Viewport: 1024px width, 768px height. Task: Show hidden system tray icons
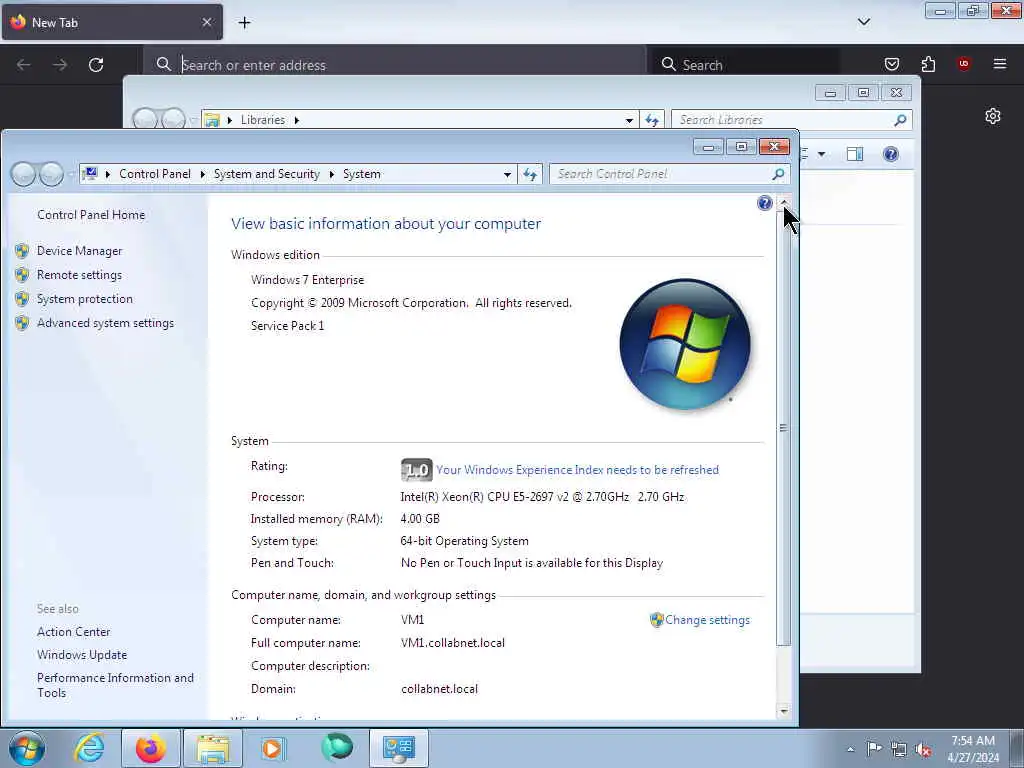[x=850, y=749]
